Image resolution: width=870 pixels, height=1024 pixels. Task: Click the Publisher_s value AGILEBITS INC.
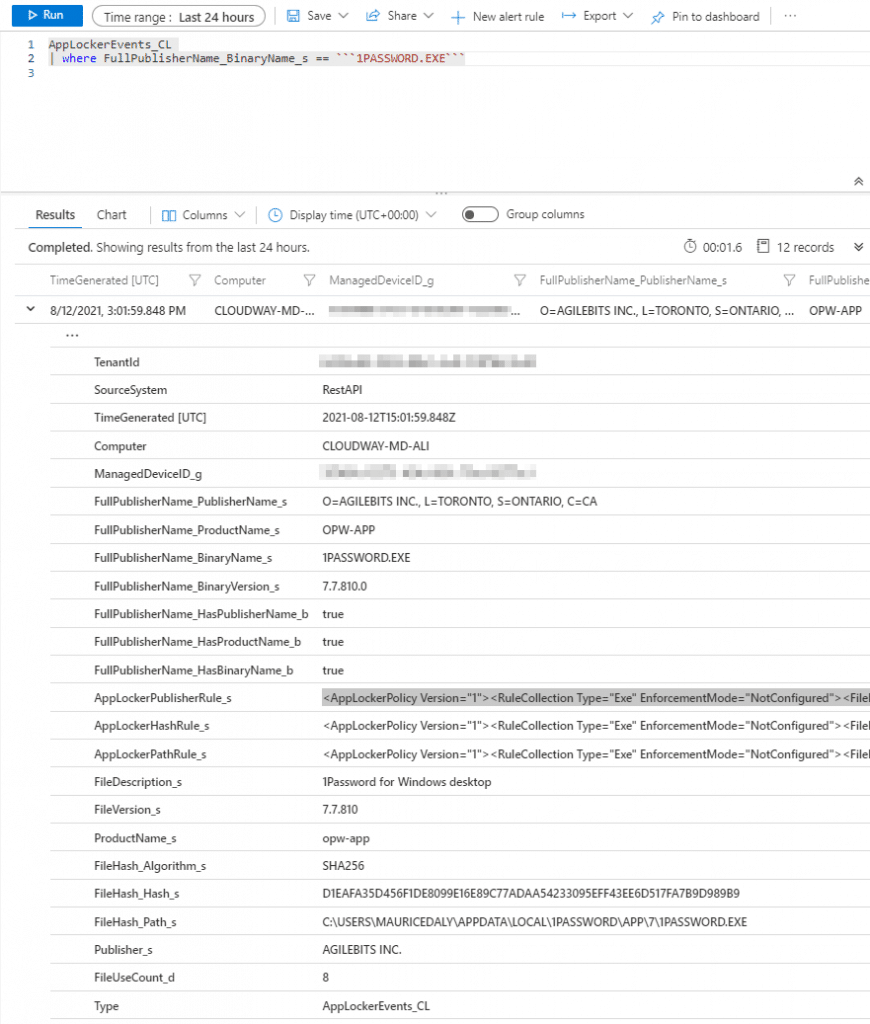click(x=362, y=950)
